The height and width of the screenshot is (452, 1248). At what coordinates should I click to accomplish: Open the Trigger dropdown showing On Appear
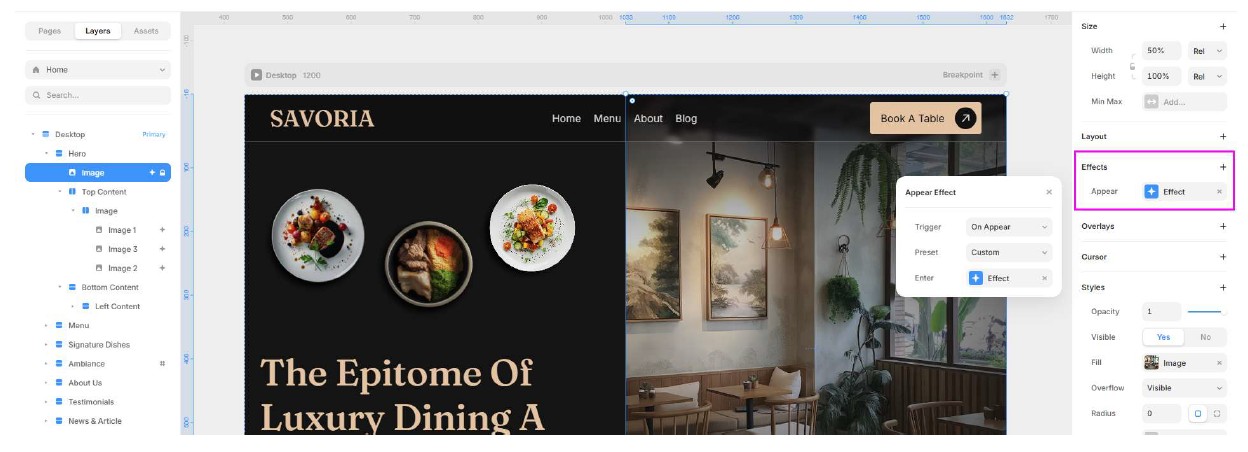point(1009,227)
